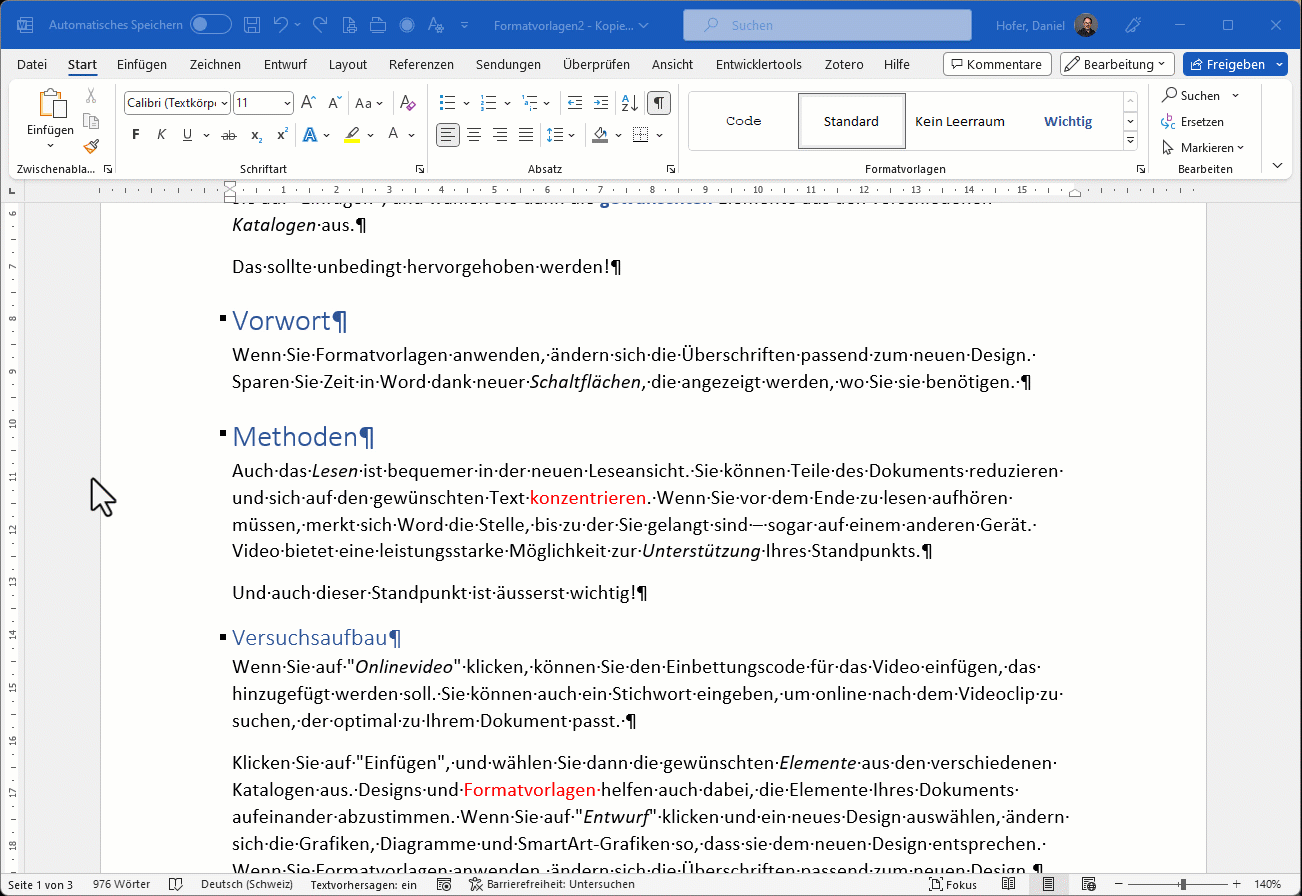
Task: Switch to the Layout tab
Action: 348,64
